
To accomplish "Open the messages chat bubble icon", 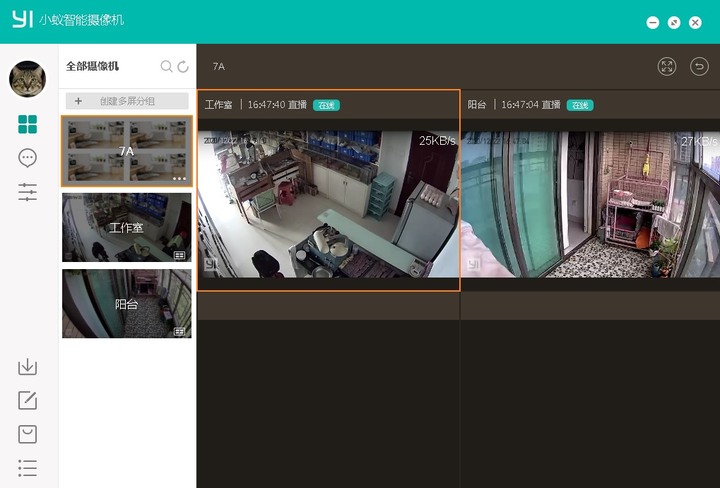I will (28, 158).
